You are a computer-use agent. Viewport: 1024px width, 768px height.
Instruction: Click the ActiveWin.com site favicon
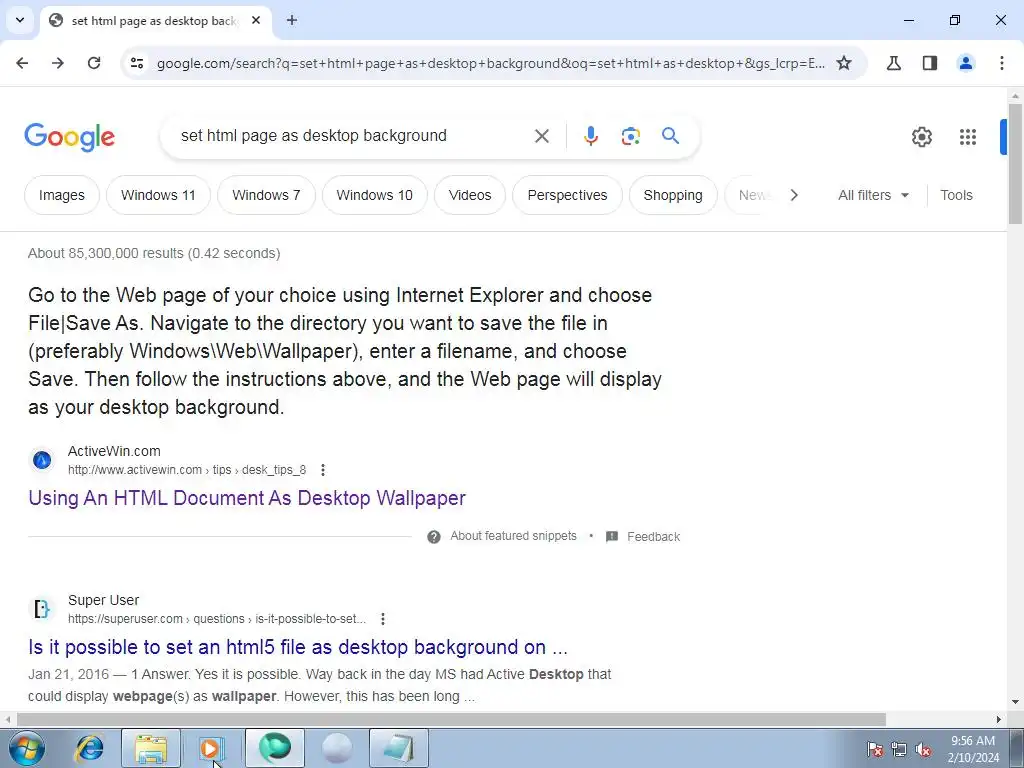click(x=42, y=460)
